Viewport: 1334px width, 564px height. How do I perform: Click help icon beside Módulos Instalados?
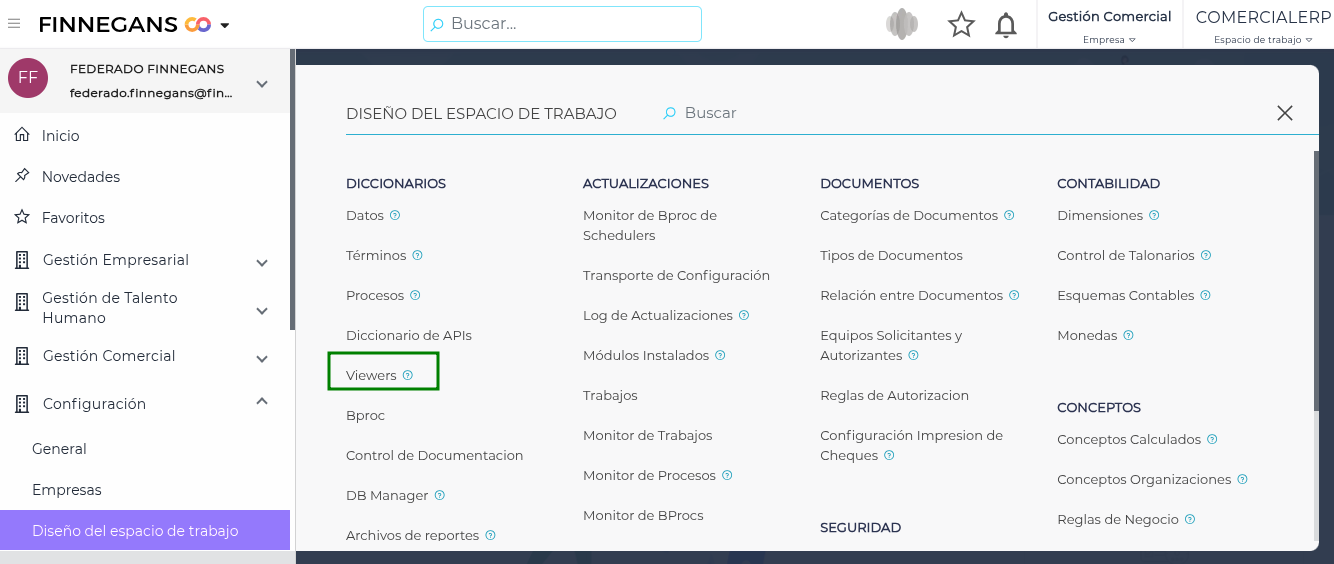tap(721, 355)
